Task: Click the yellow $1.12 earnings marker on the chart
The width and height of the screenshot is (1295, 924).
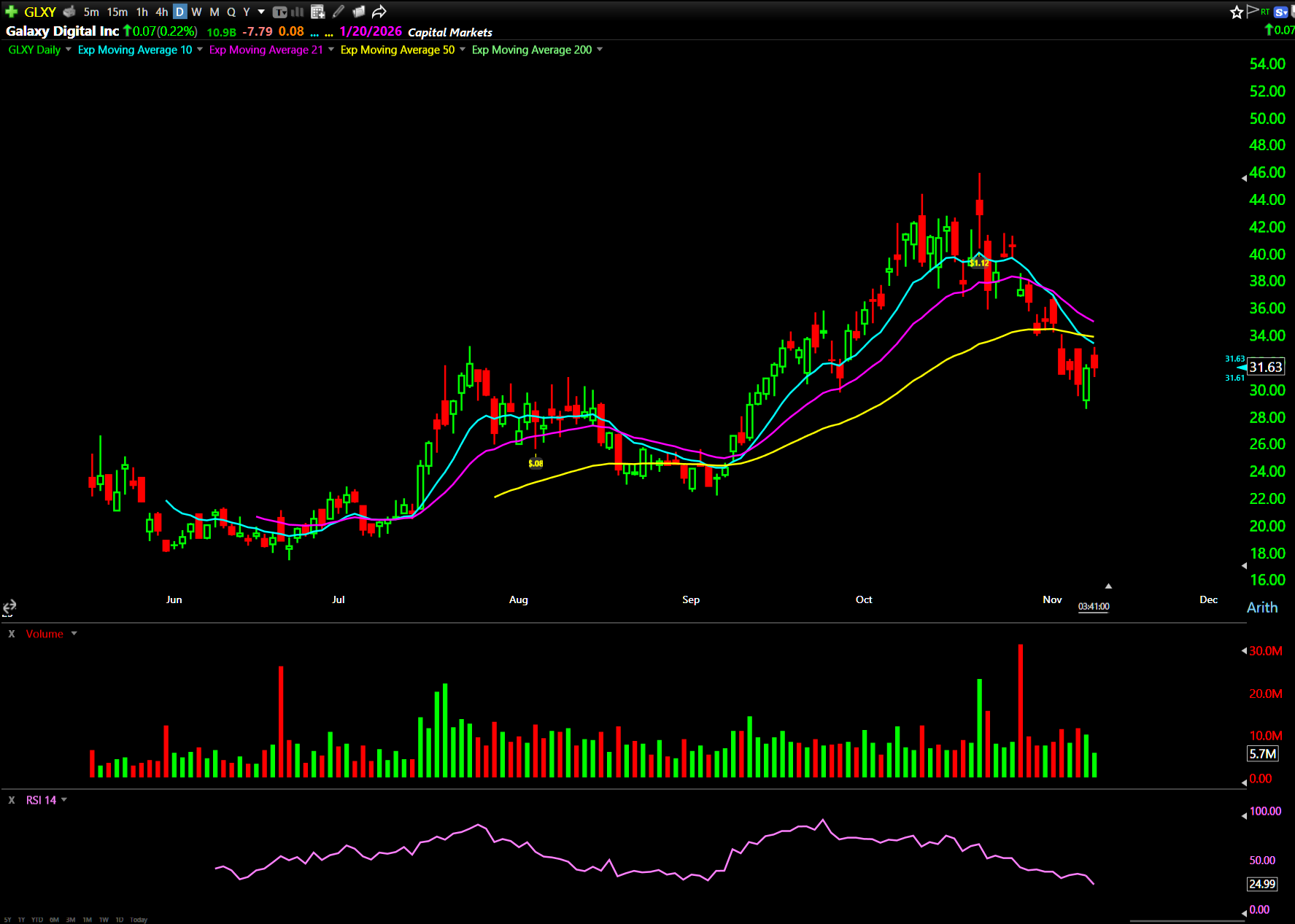Action: click(x=979, y=263)
